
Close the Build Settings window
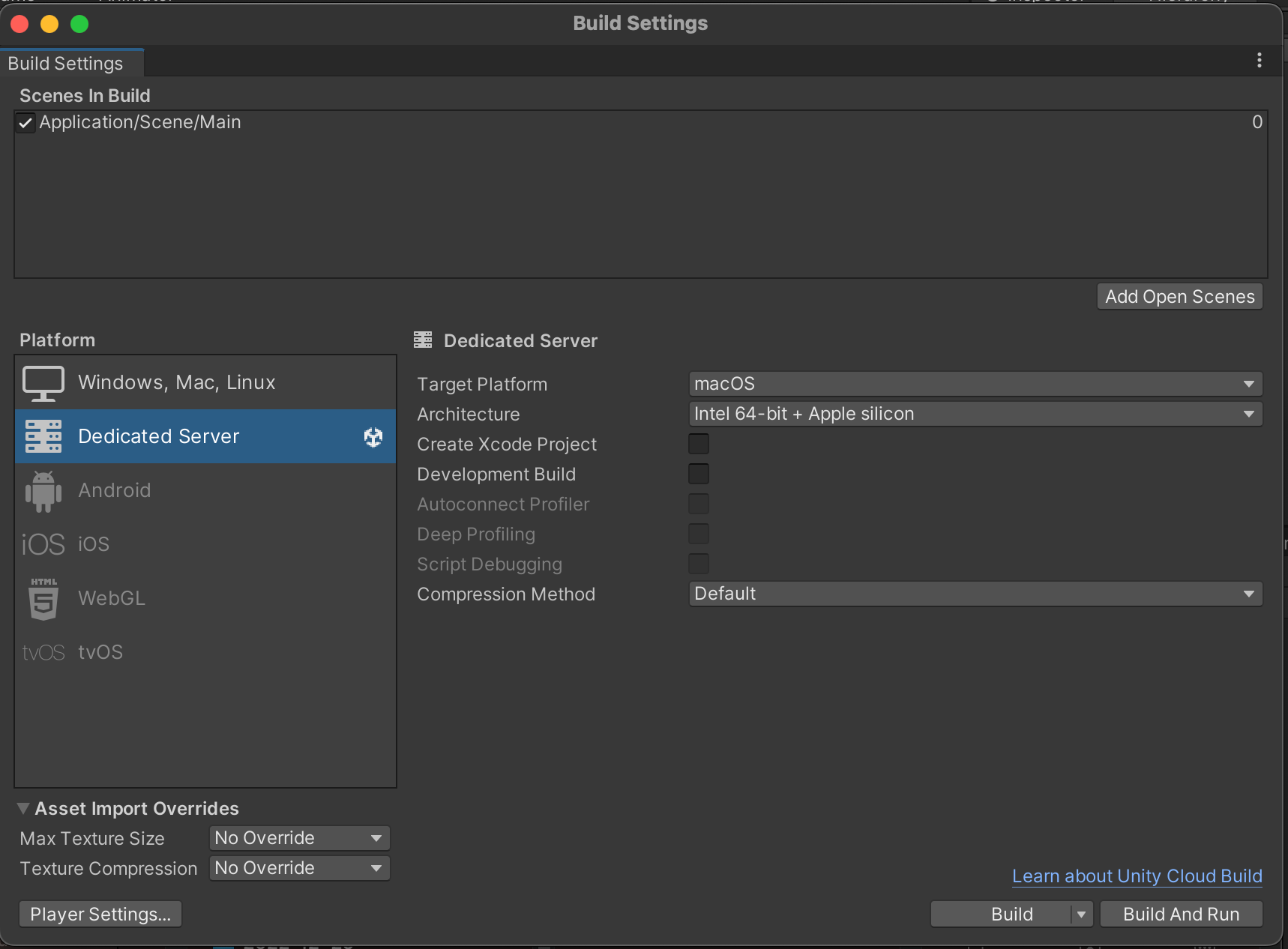pyautogui.click(x=19, y=24)
